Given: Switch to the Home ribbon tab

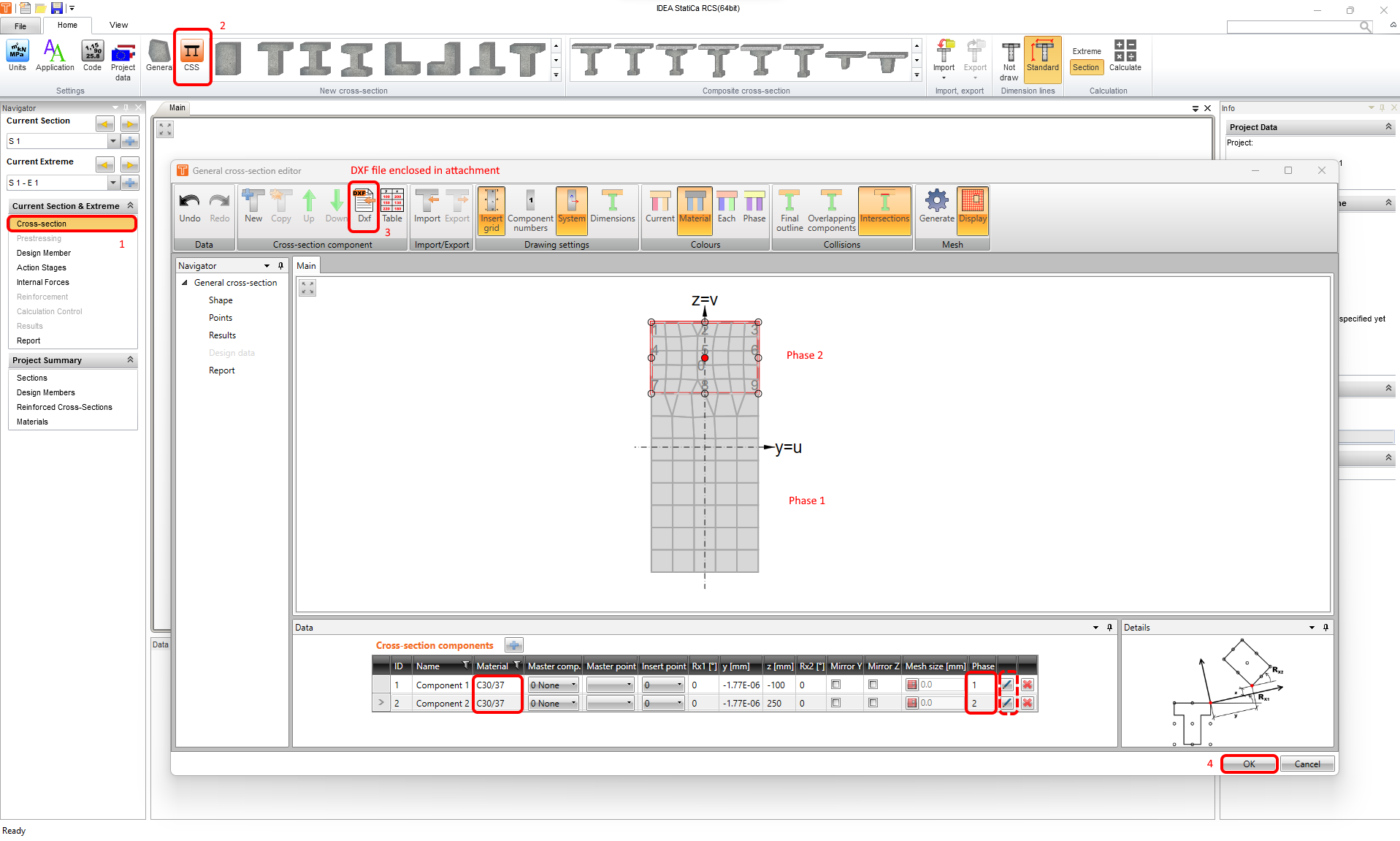Looking at the screenshot, I should (x=67, y=25).
